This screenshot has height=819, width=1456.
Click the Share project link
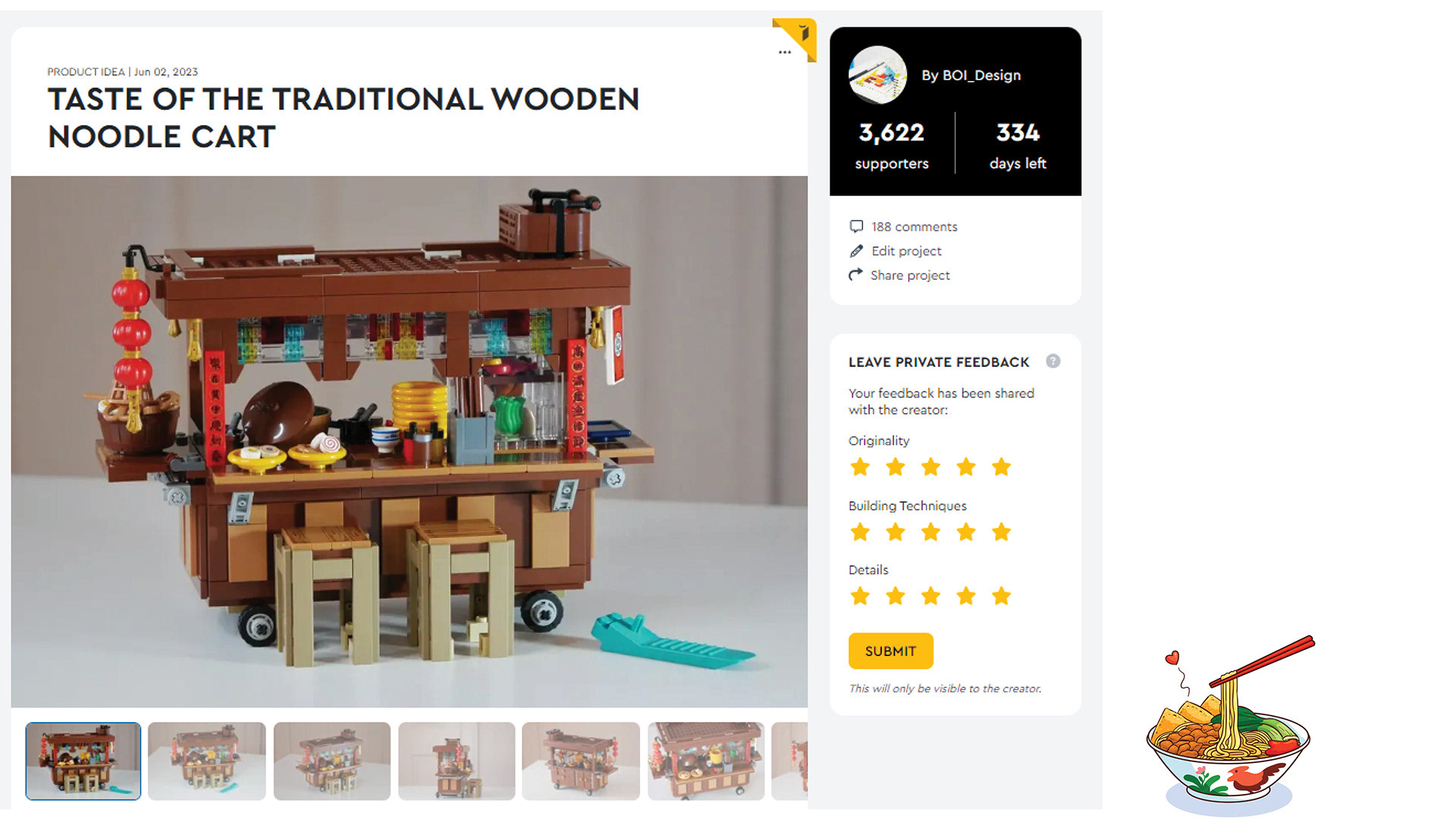[x=910, y=275]
